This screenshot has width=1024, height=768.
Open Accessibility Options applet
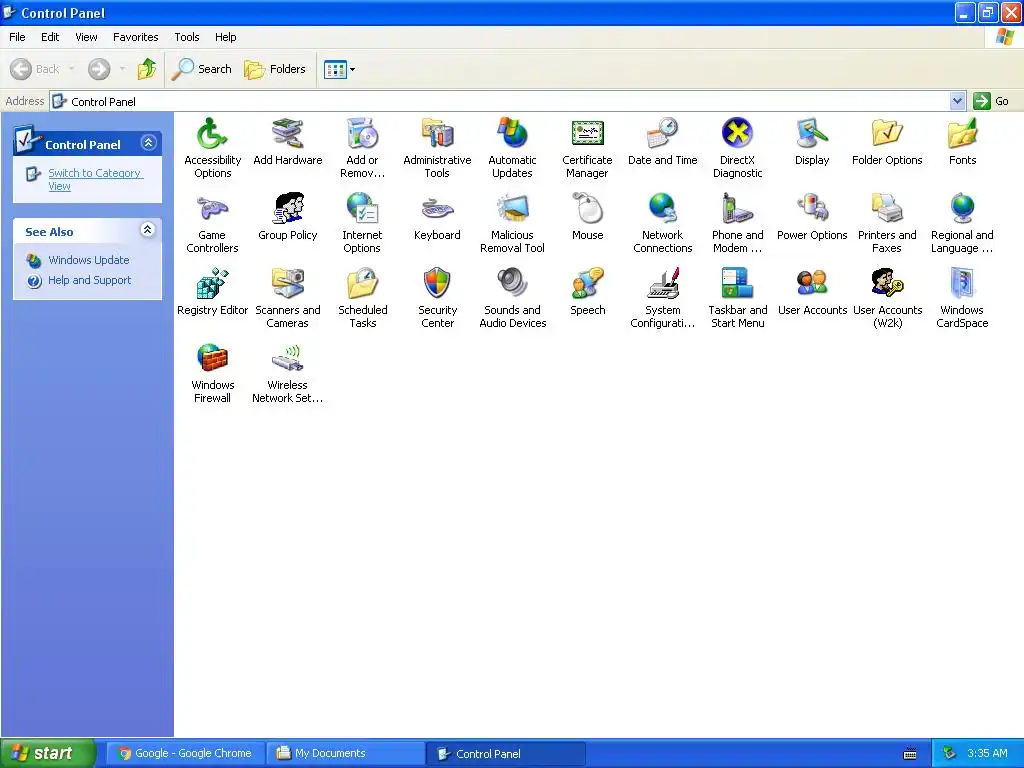click(x=212, y=135)
